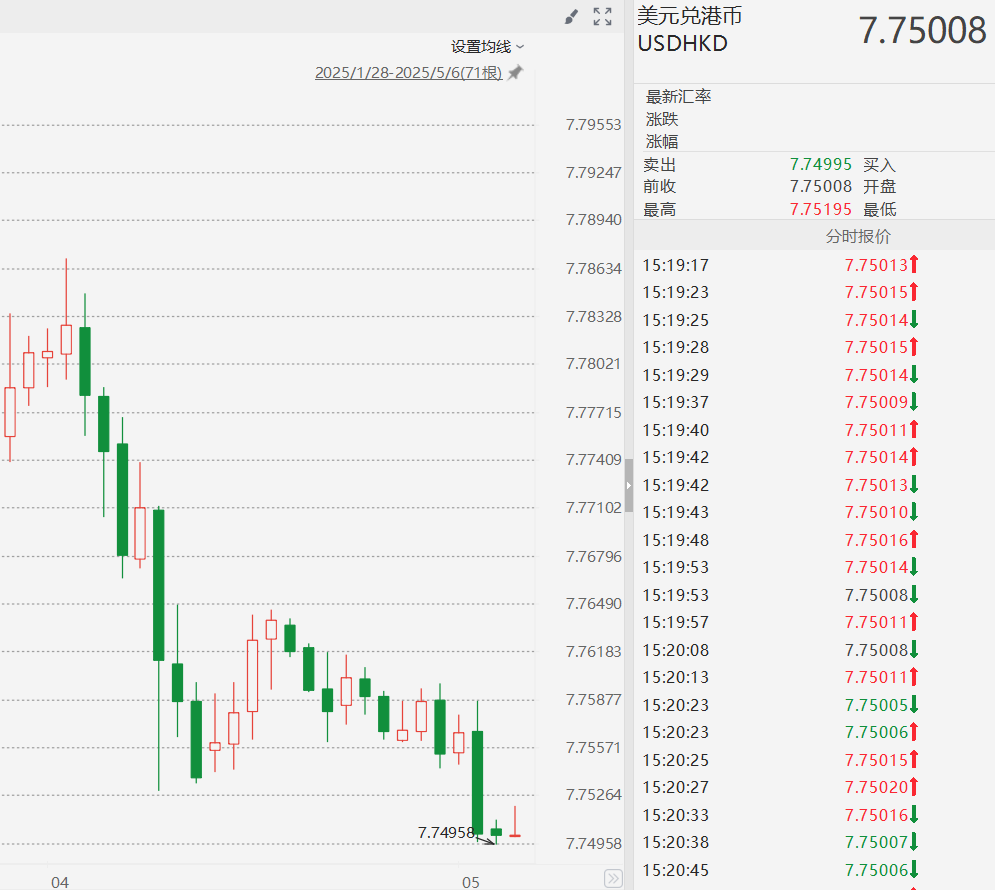This screenshot has height=890, width=995.
Task: Click the double-arrow scroll-to-latest button
Action: point(613,878)
